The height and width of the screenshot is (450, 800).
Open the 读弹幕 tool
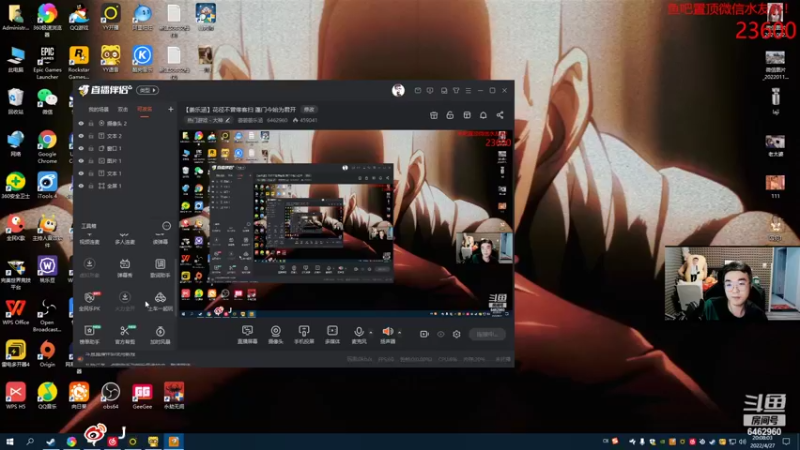[160, 239]
